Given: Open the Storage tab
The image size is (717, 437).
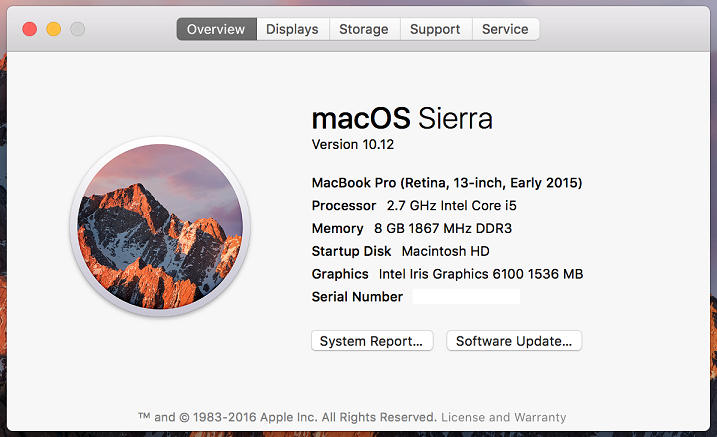Looking at the screenshot, I should tap(364, 29).
